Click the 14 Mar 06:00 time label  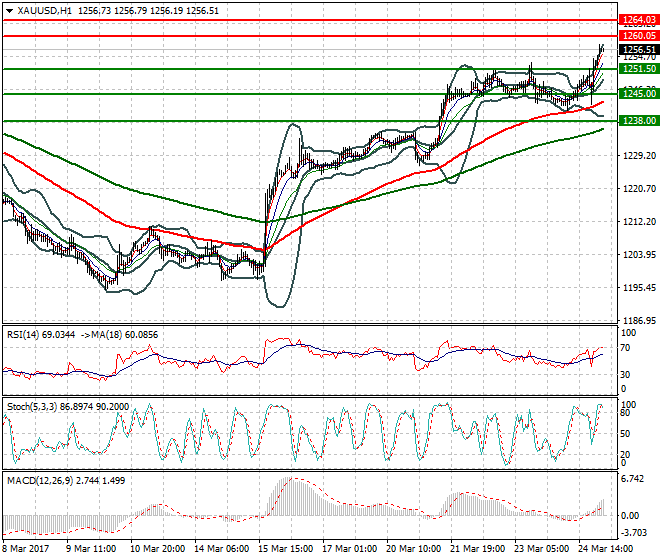(221, 549)
